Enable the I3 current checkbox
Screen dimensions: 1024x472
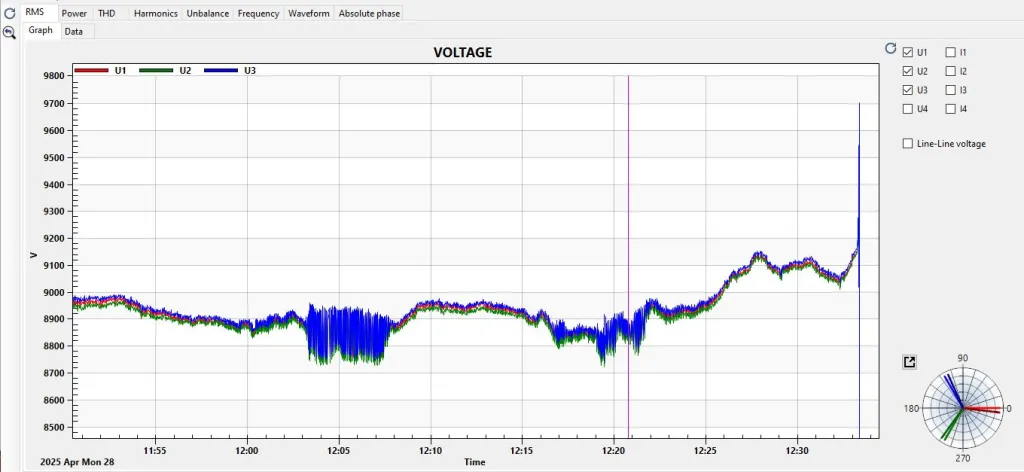coord(951,90)
